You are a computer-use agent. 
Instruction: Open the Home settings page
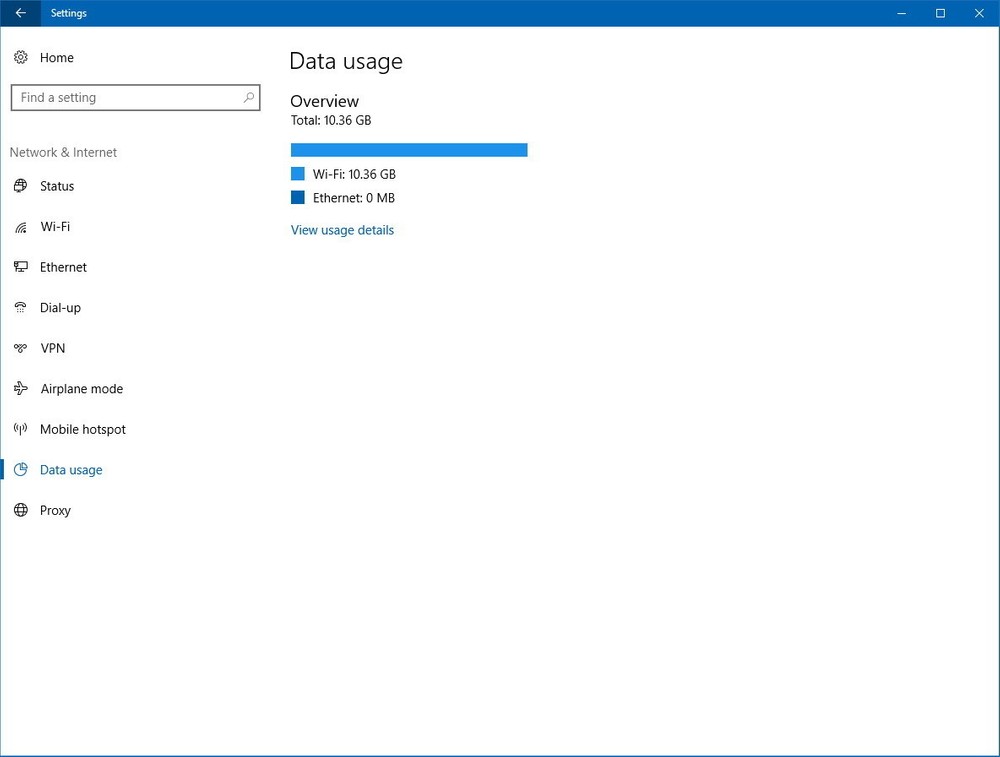coord(57,57)
